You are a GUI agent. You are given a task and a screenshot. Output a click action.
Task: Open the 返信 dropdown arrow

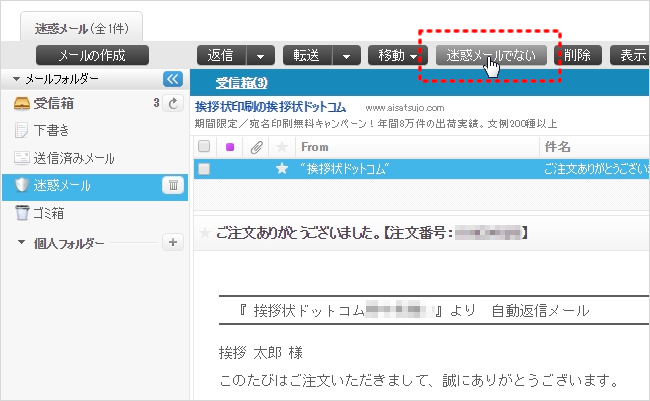click(261, 55)
